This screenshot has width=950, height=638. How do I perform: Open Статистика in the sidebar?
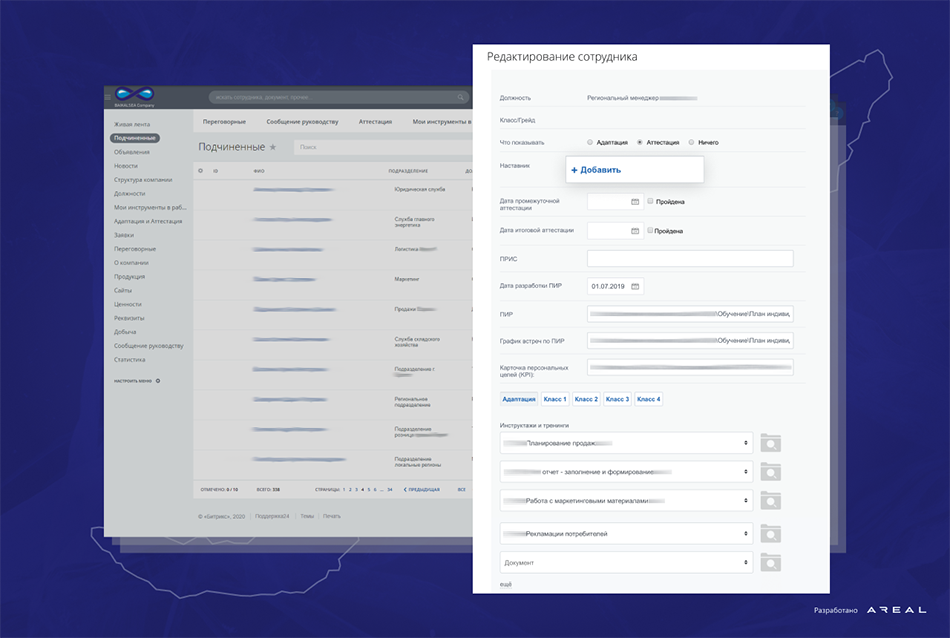(x=130, y=360)
